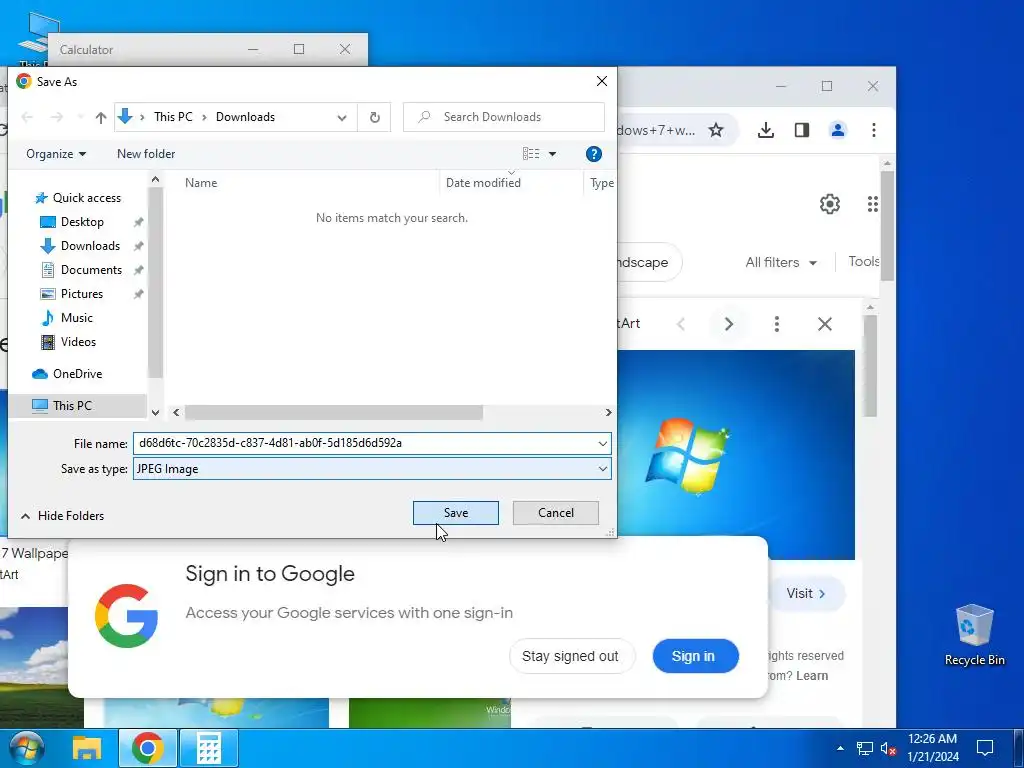The image size is (1024, 768).
Task: Open the view options dropdown arrow
Action: [552, 154]
